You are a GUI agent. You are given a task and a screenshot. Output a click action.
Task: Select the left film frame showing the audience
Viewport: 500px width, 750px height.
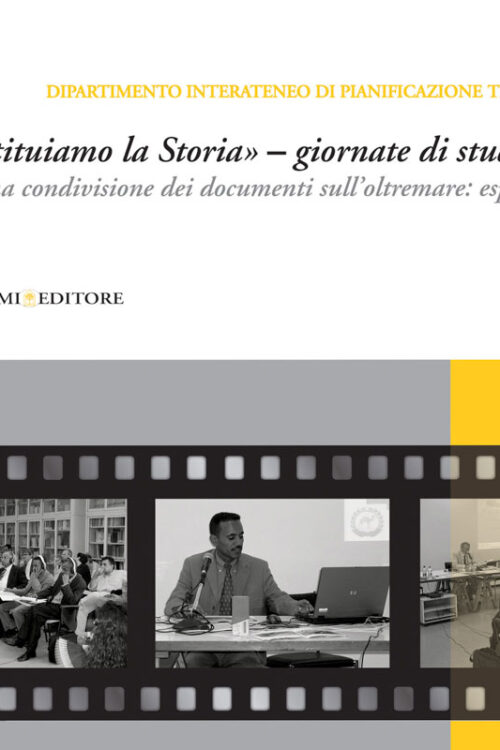coord(63,583)
